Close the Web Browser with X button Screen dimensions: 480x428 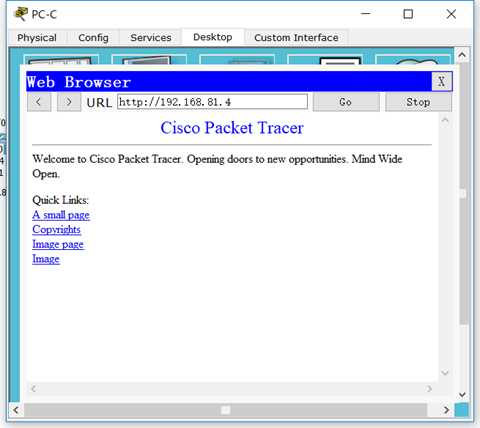tap(441, 81)
